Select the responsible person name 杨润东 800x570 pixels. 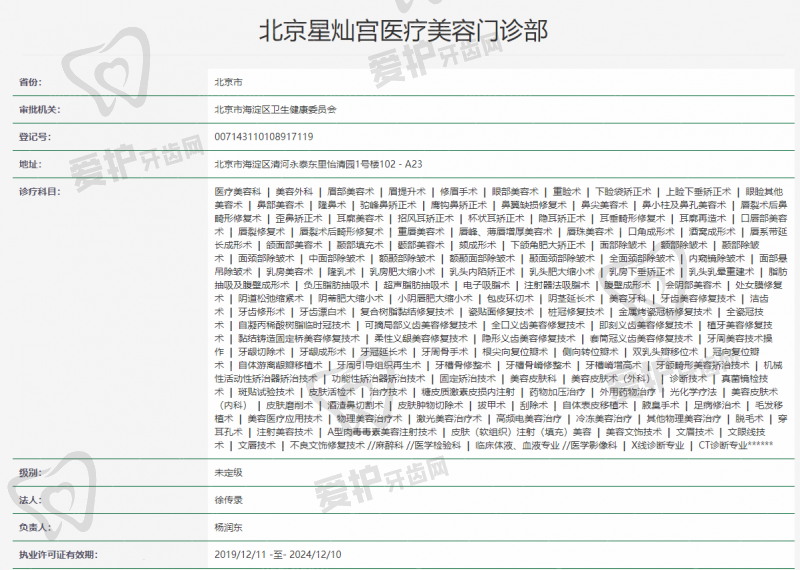point(228,525)
